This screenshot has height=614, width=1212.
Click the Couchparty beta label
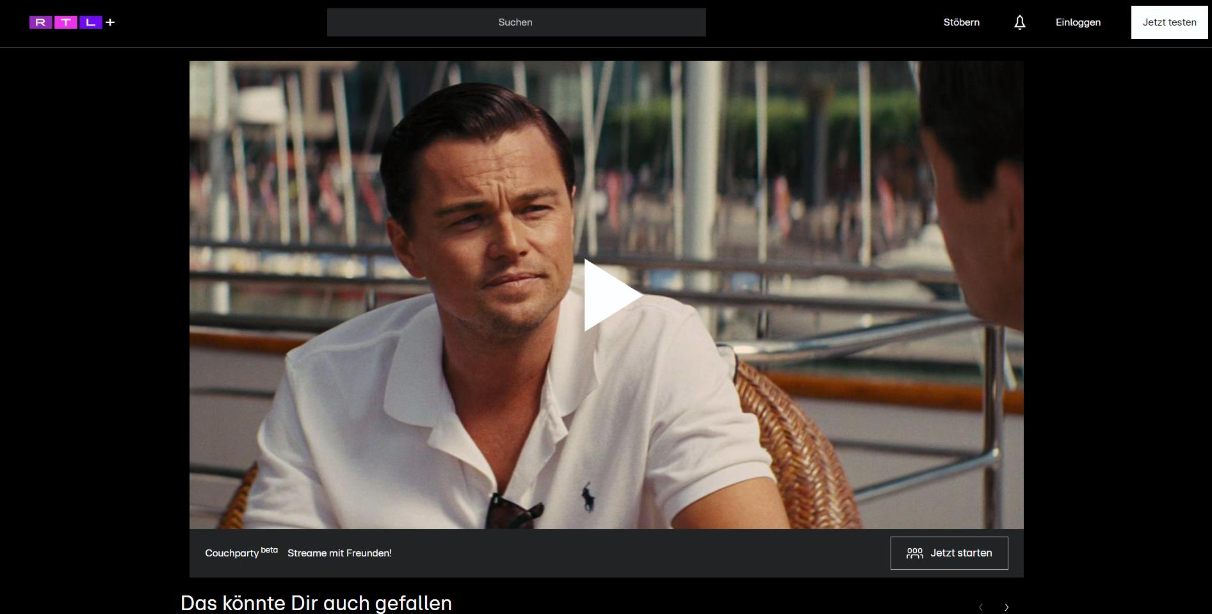tap(241, 552)
